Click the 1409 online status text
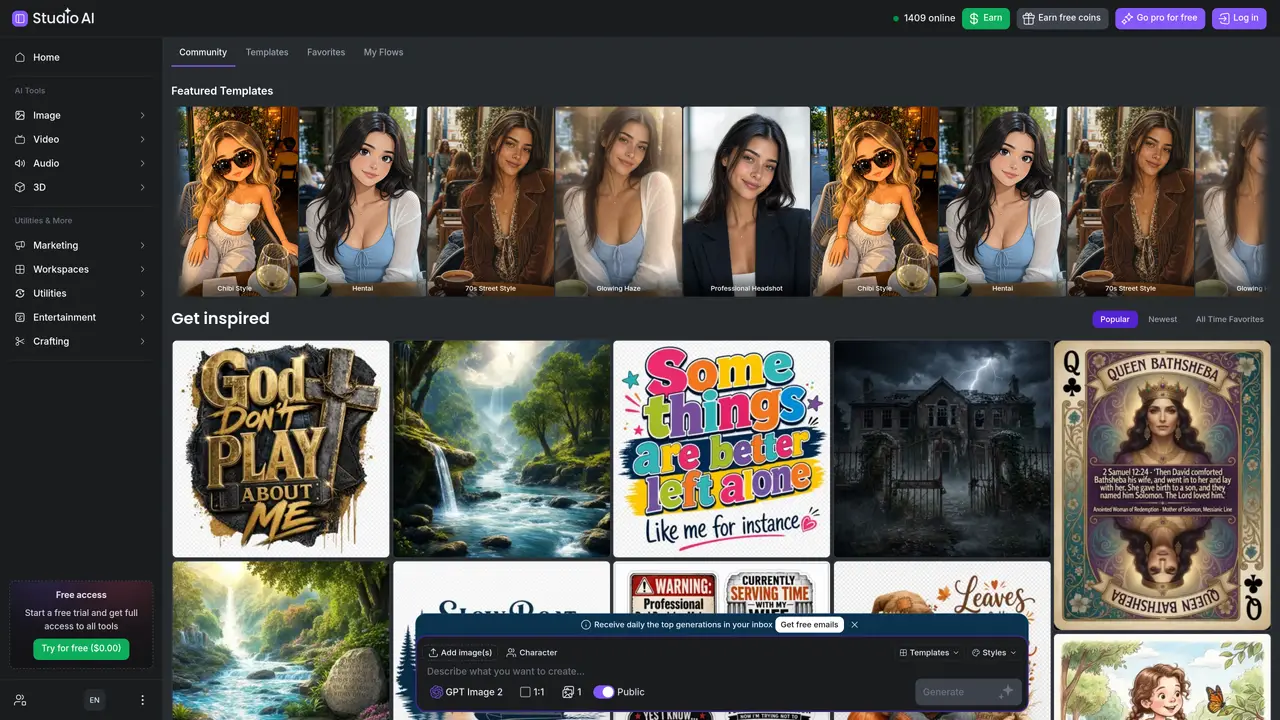 (929, 18)
